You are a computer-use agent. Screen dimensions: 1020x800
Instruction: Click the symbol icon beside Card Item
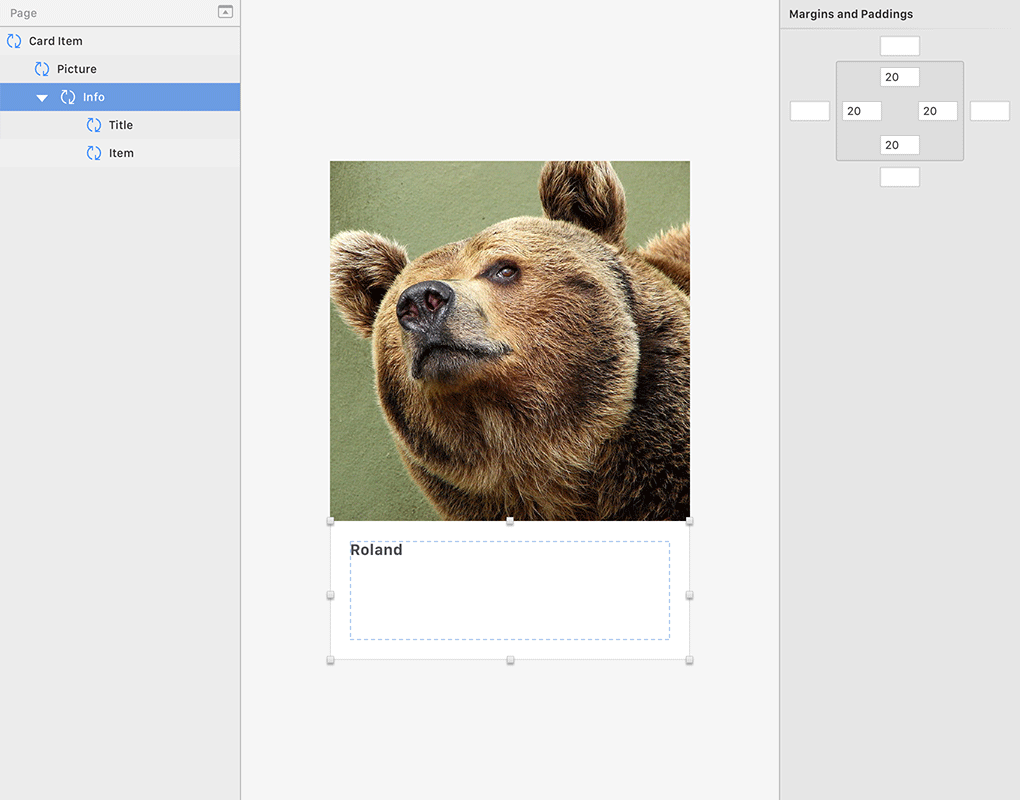tap(14, 41)
